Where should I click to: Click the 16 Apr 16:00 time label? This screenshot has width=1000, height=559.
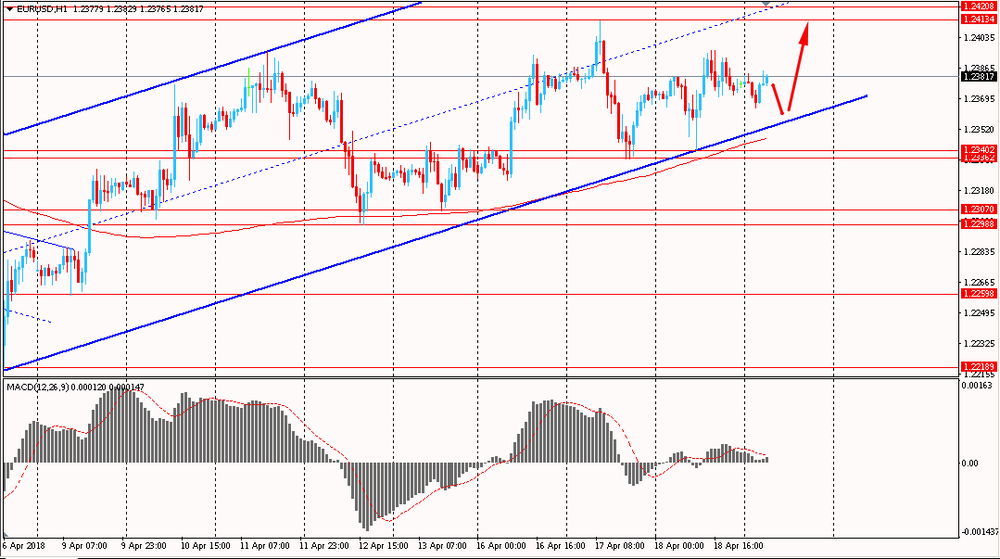tap(561, 546)
